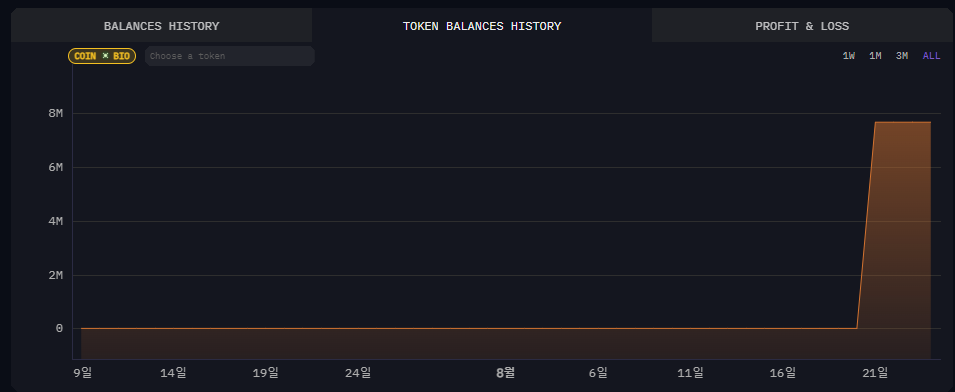Screen dimensions: 955x392
Task: Click the 16일 x-axis date label
Action: pos(783,373)
